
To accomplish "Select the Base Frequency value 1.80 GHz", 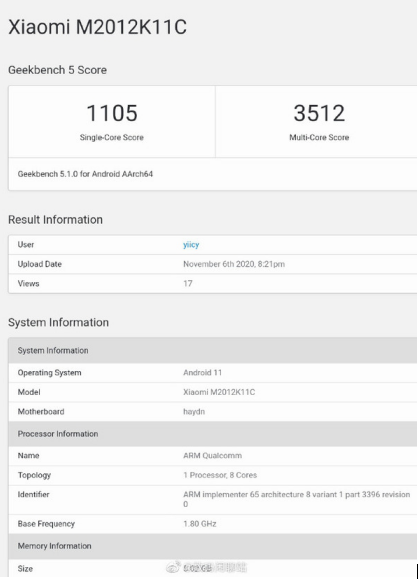I will pos(200,524).
